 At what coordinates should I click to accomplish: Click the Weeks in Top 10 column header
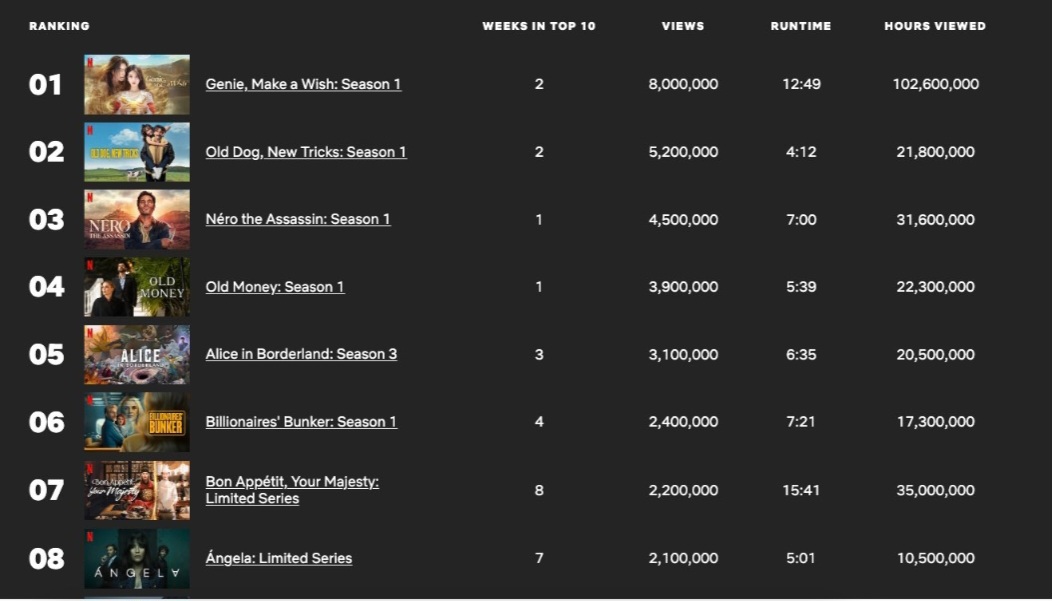tap(539, 26)
